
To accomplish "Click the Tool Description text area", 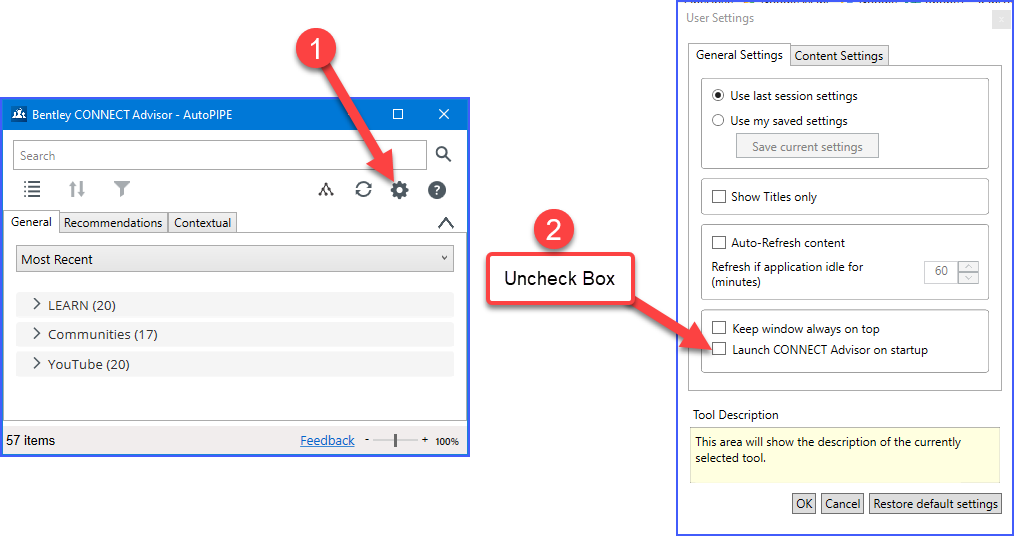I will (x=845, y=455).
